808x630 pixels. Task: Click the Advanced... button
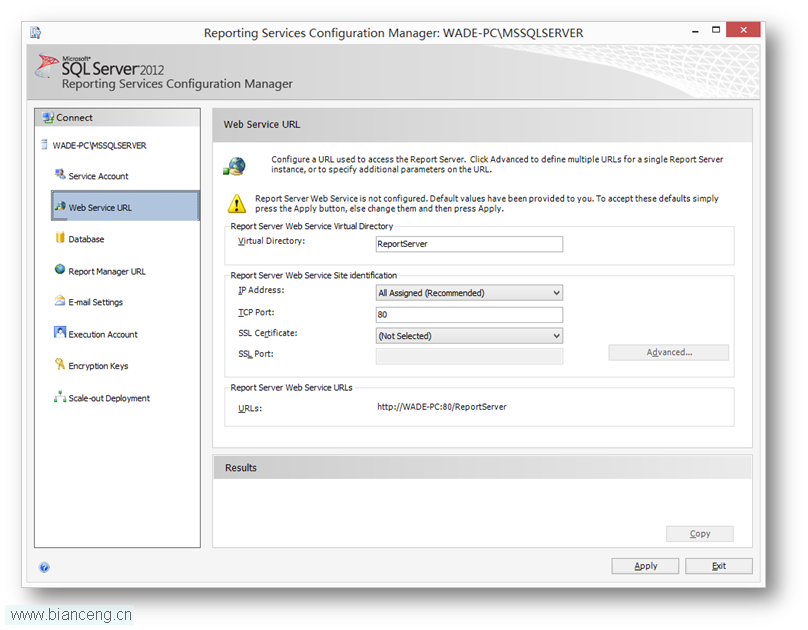point(668,352)
